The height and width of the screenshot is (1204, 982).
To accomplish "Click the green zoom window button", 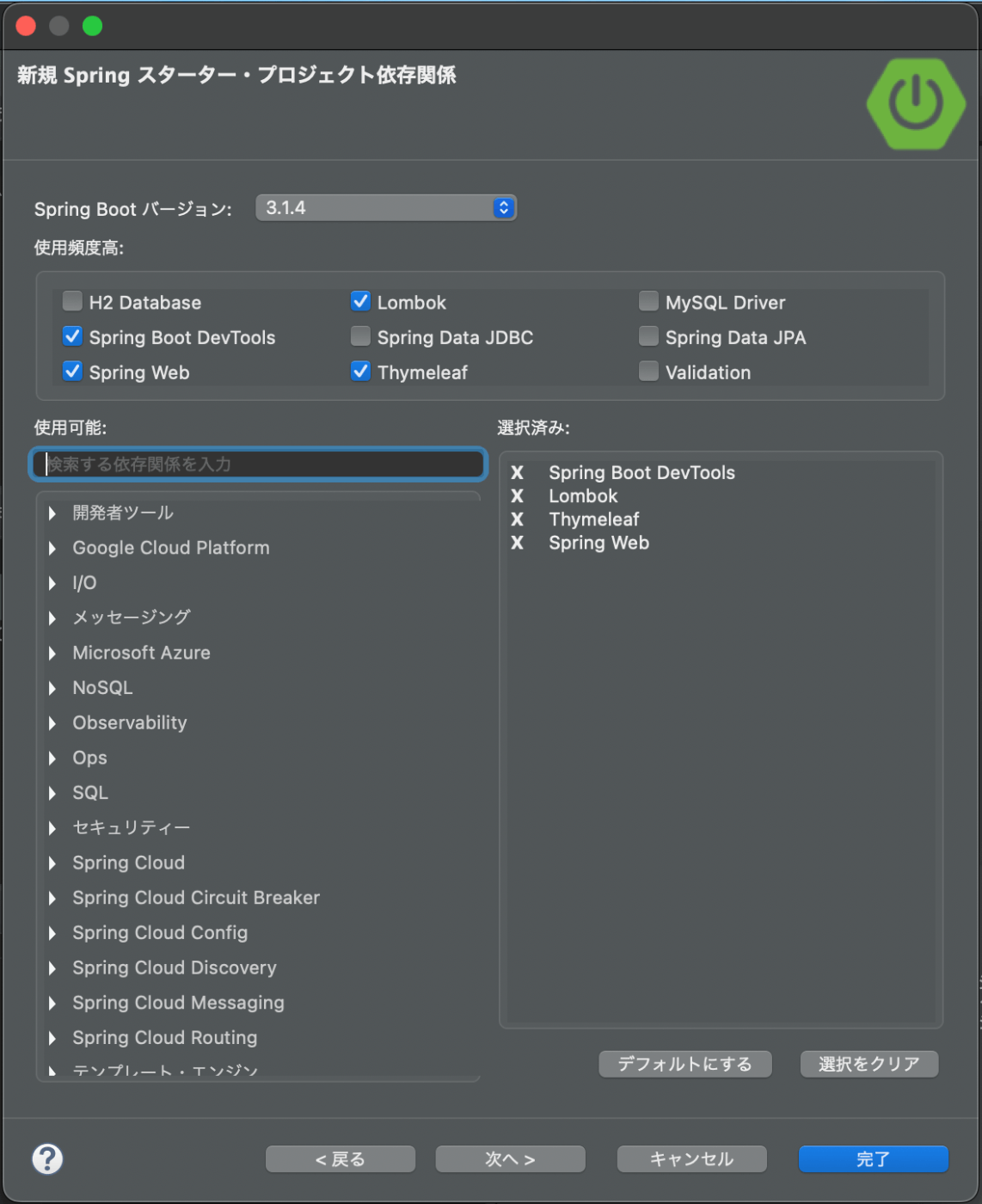I will pyautogui.click(x=92, y=26).
